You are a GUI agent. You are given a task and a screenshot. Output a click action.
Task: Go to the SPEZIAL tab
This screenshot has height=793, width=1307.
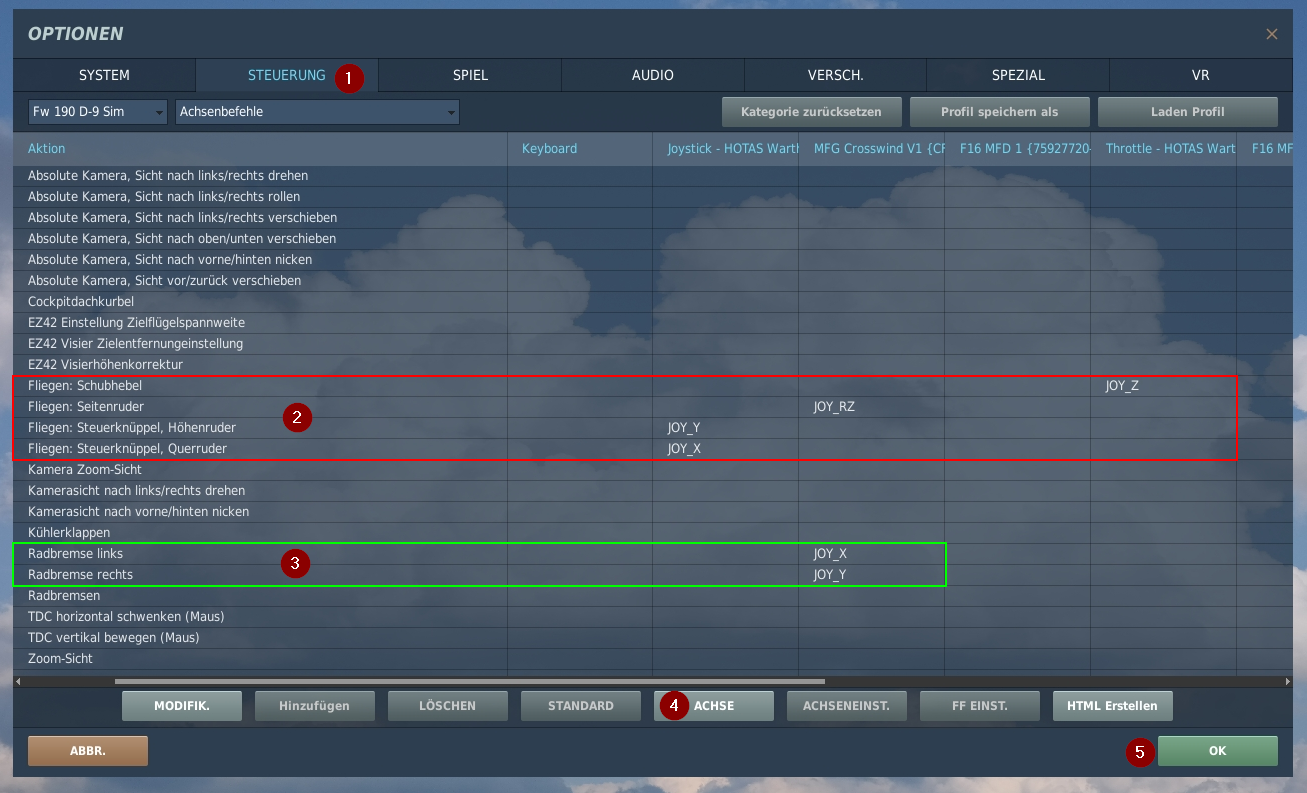point(1018,75)
